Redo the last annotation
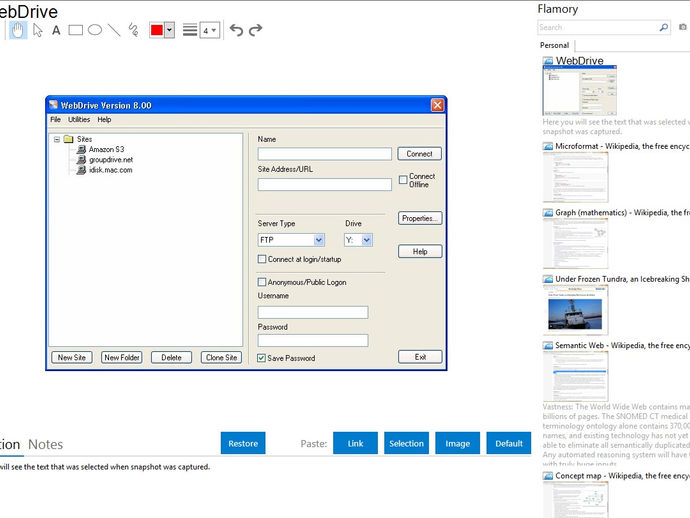This screenshot has width=690, height=518. click(255, 30)
